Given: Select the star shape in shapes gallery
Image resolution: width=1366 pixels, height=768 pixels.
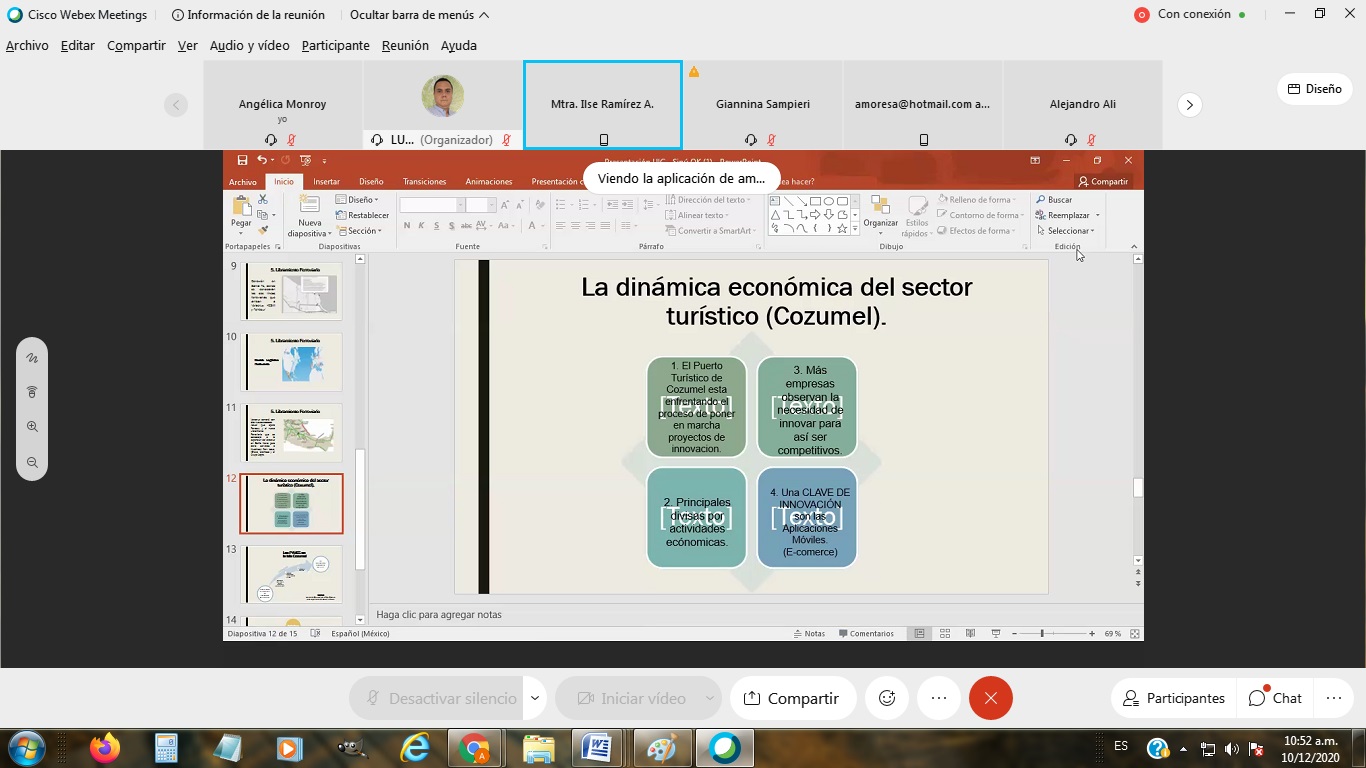Looking at the screenshot, I should tap(842, 228).
